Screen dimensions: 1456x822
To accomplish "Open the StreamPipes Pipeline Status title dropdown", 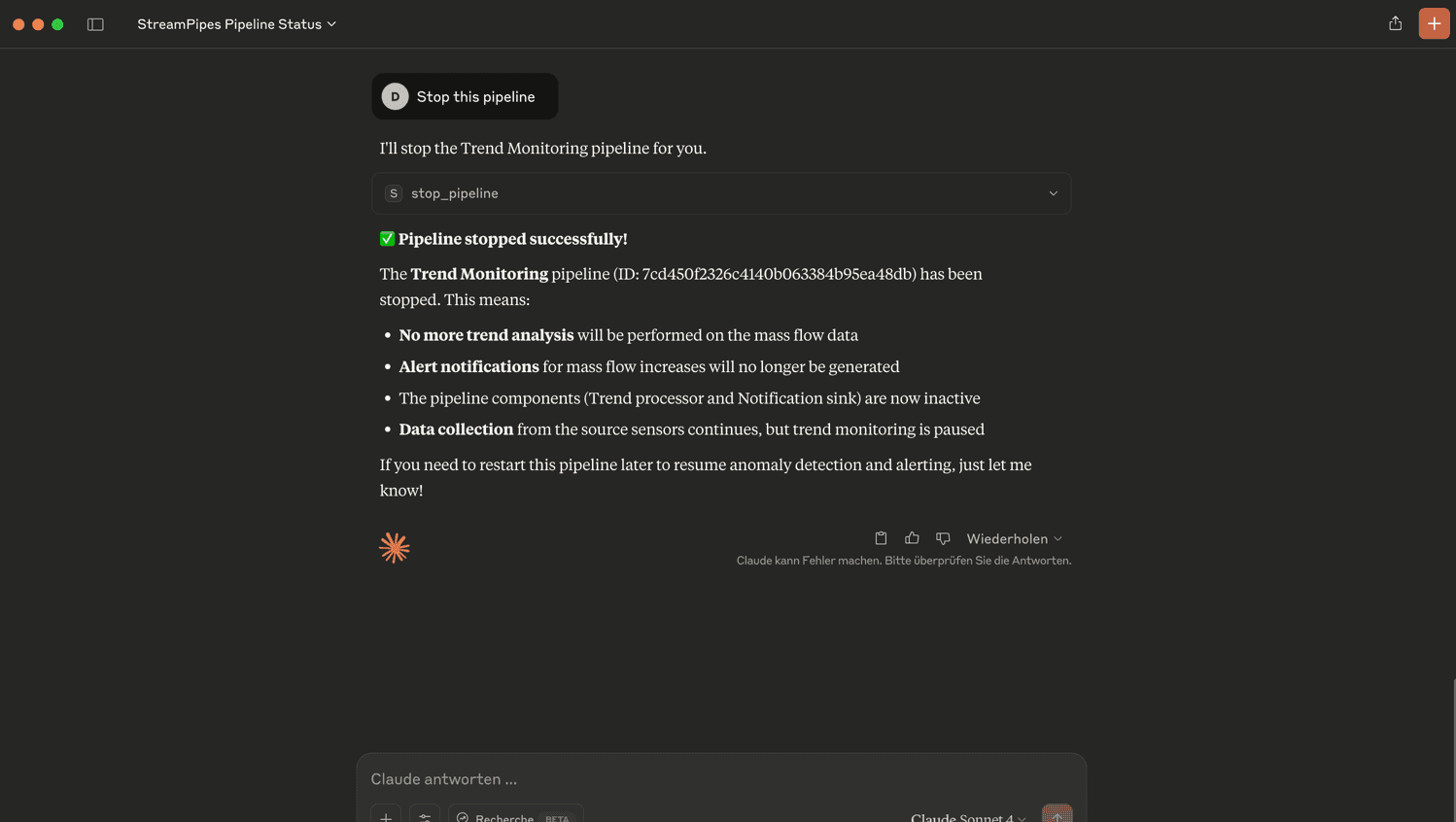I will 236,24.
